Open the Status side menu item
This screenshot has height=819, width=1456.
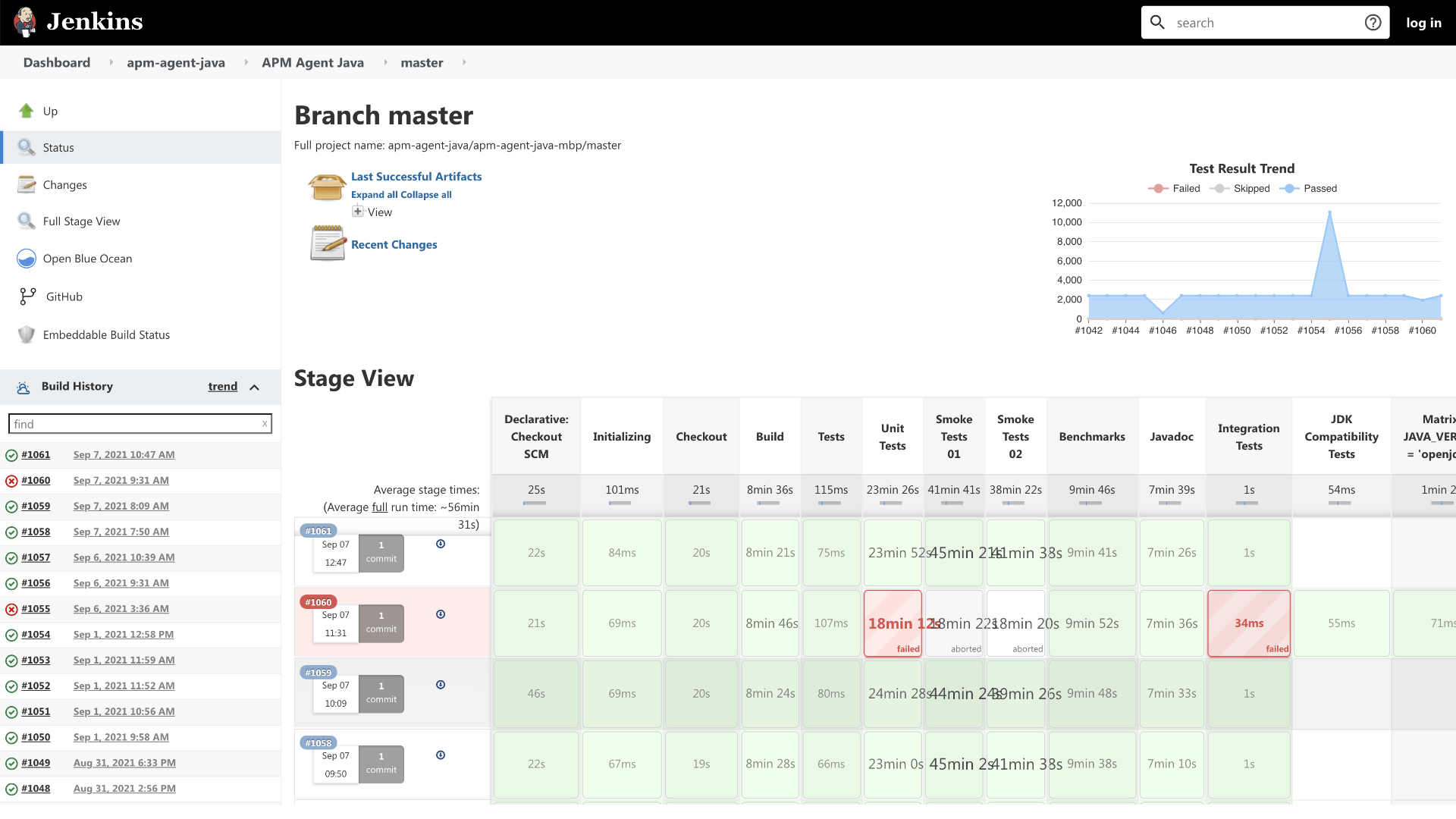(x=140, y=147)
